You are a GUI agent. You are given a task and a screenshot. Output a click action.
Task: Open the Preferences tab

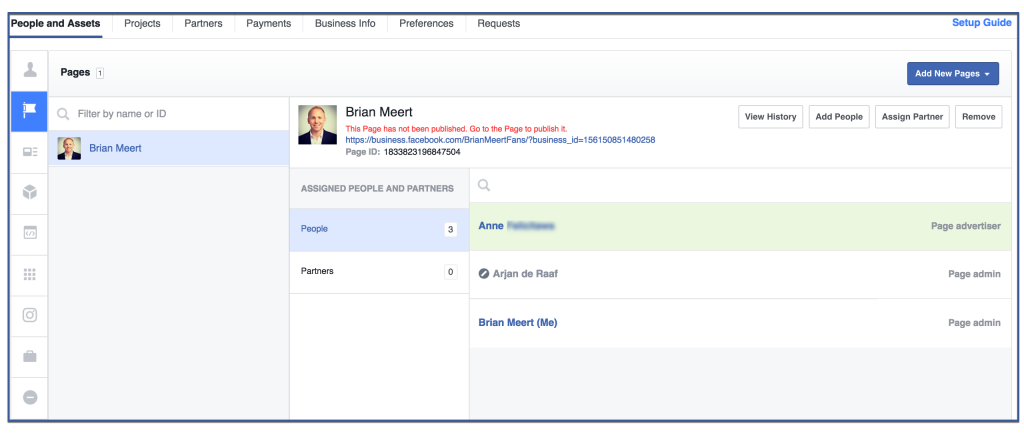[426, 23]
